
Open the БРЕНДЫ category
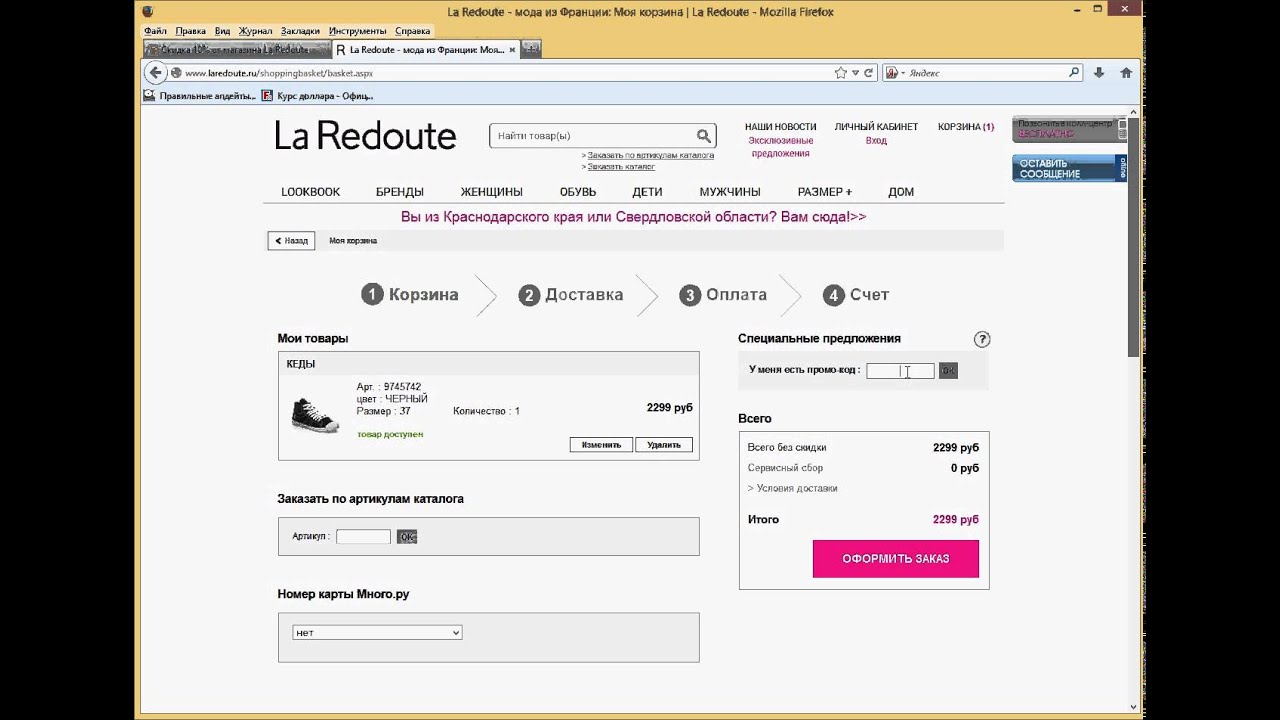coord(400,192)
